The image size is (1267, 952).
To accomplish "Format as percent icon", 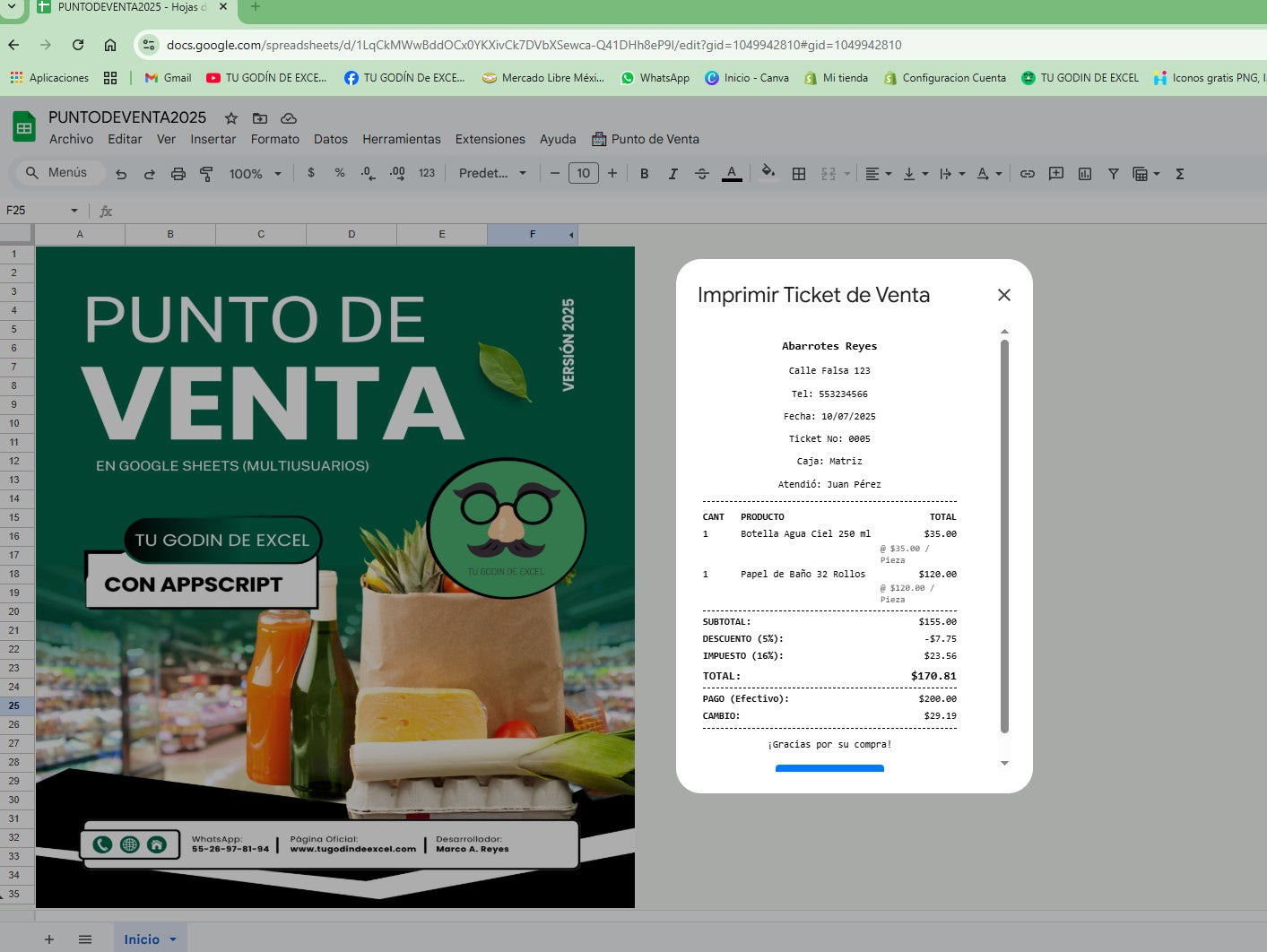I will click(x=340, y=173).
